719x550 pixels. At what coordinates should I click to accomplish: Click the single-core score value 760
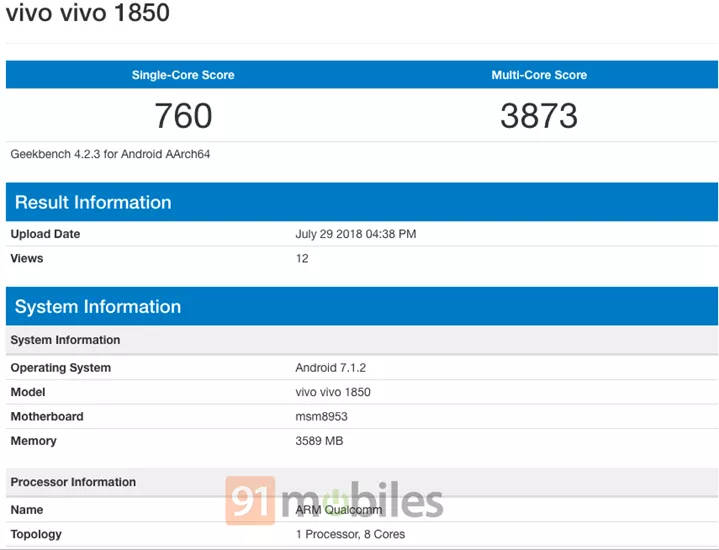pos(183,116)
